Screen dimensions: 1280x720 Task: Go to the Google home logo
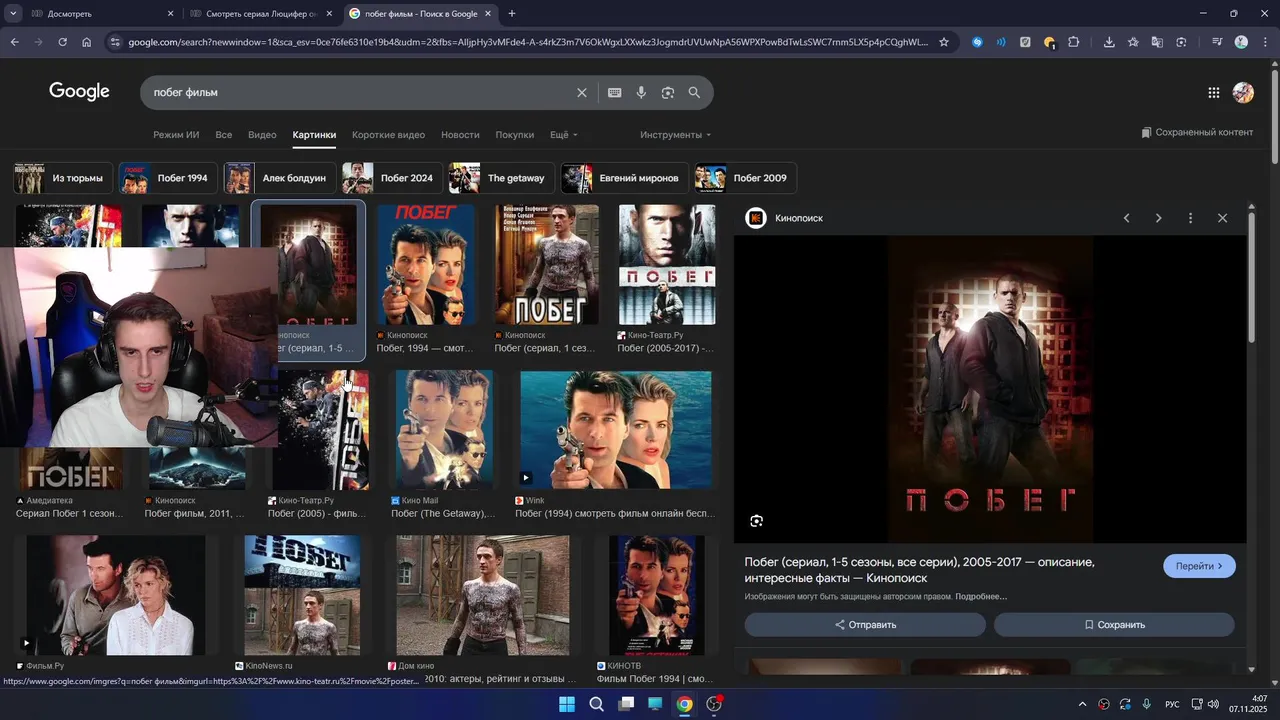(x=79, y=92)
